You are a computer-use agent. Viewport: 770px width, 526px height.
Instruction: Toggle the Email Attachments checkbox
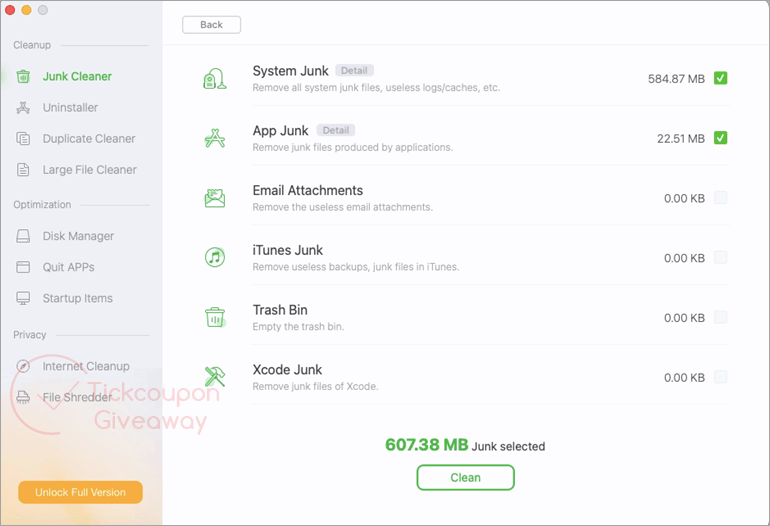720,198
